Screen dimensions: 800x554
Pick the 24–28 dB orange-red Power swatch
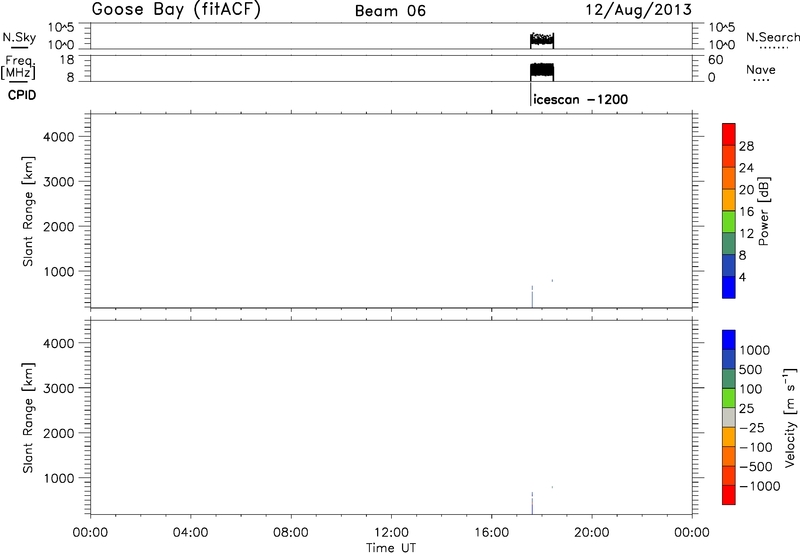pos(729,155)
